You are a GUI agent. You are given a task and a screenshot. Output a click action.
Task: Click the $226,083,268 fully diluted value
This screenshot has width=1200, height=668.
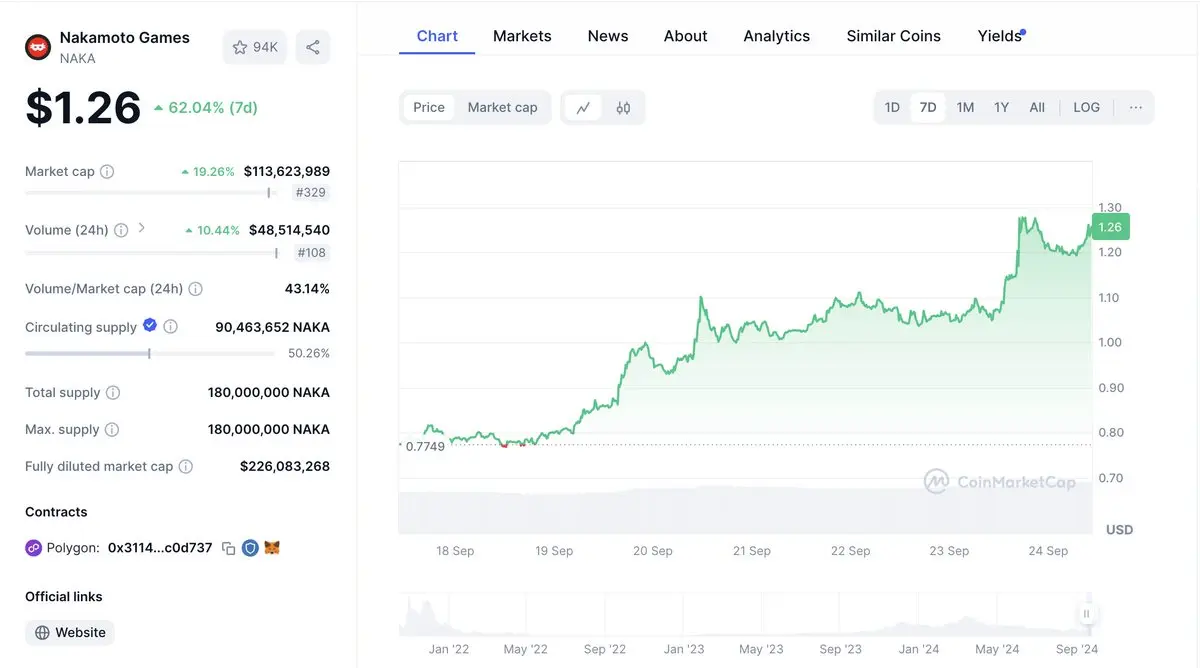pyautogui.click(x=285, y=467)
